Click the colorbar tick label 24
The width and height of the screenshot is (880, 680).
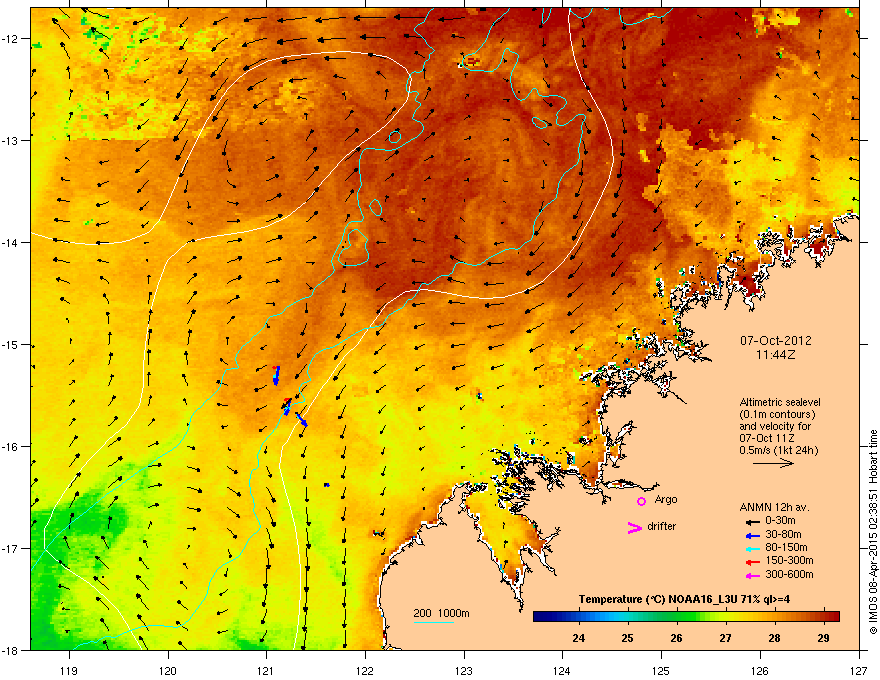click(579, 638)
